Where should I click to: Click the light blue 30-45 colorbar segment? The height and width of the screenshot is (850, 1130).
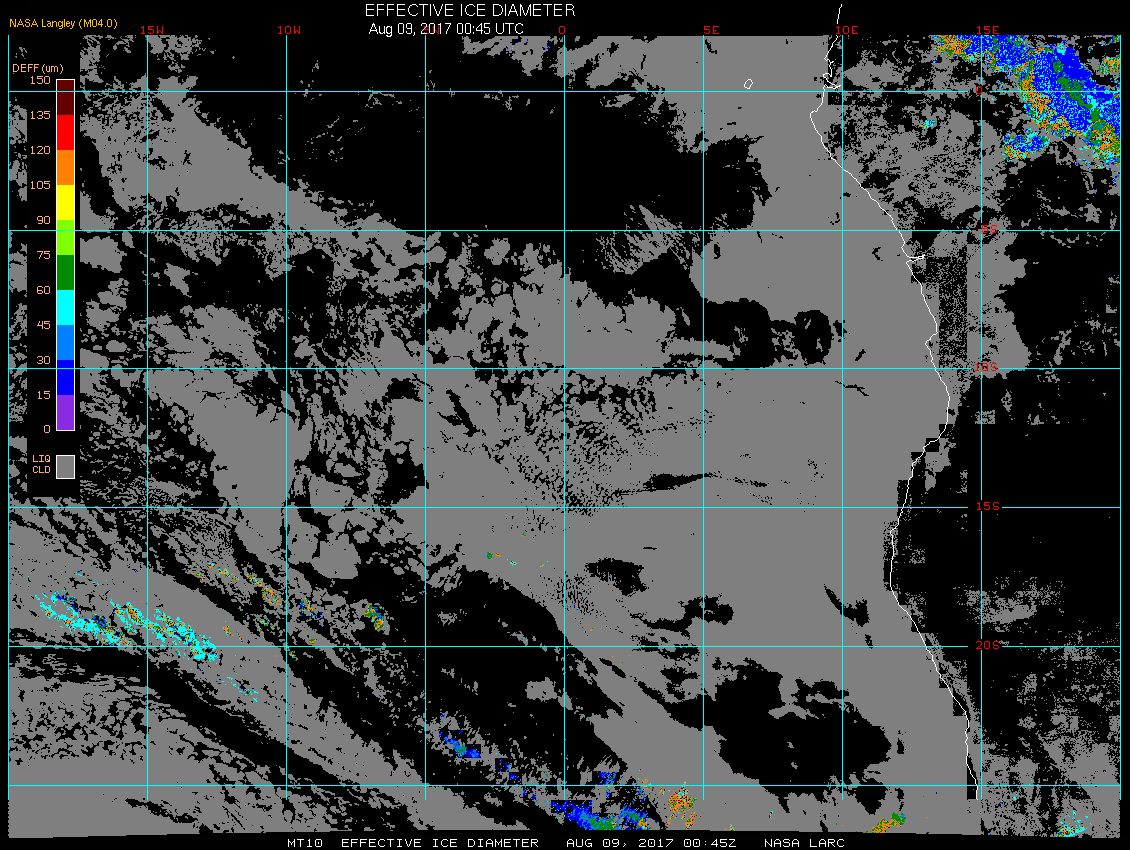tap(66, 342)
